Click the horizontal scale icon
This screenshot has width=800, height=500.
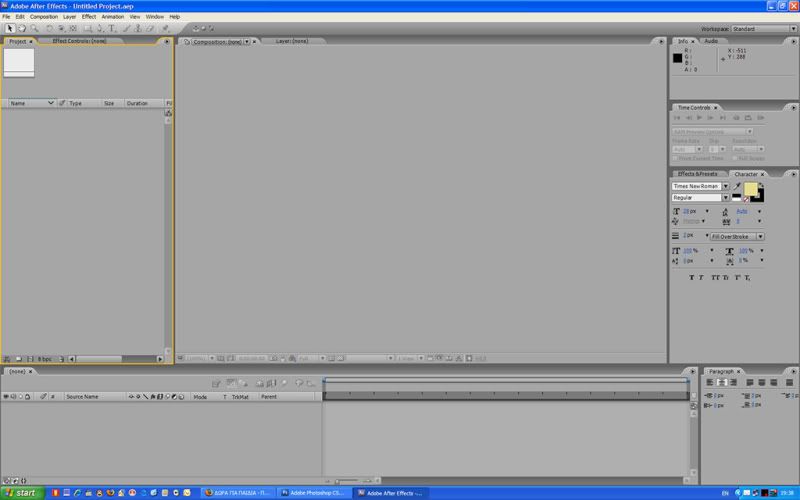coord(730,251)
